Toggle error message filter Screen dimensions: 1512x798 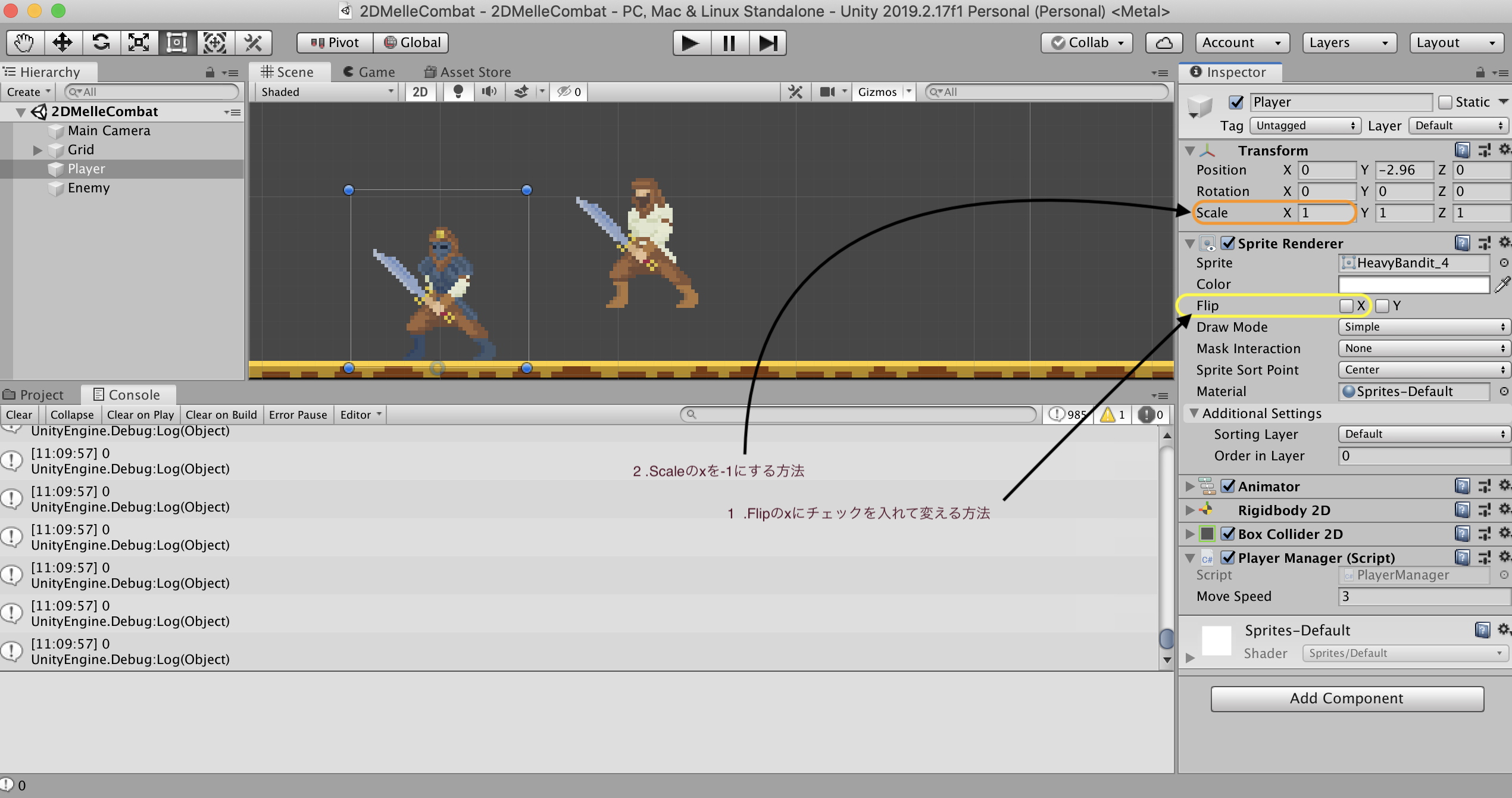click(1151, 414)
